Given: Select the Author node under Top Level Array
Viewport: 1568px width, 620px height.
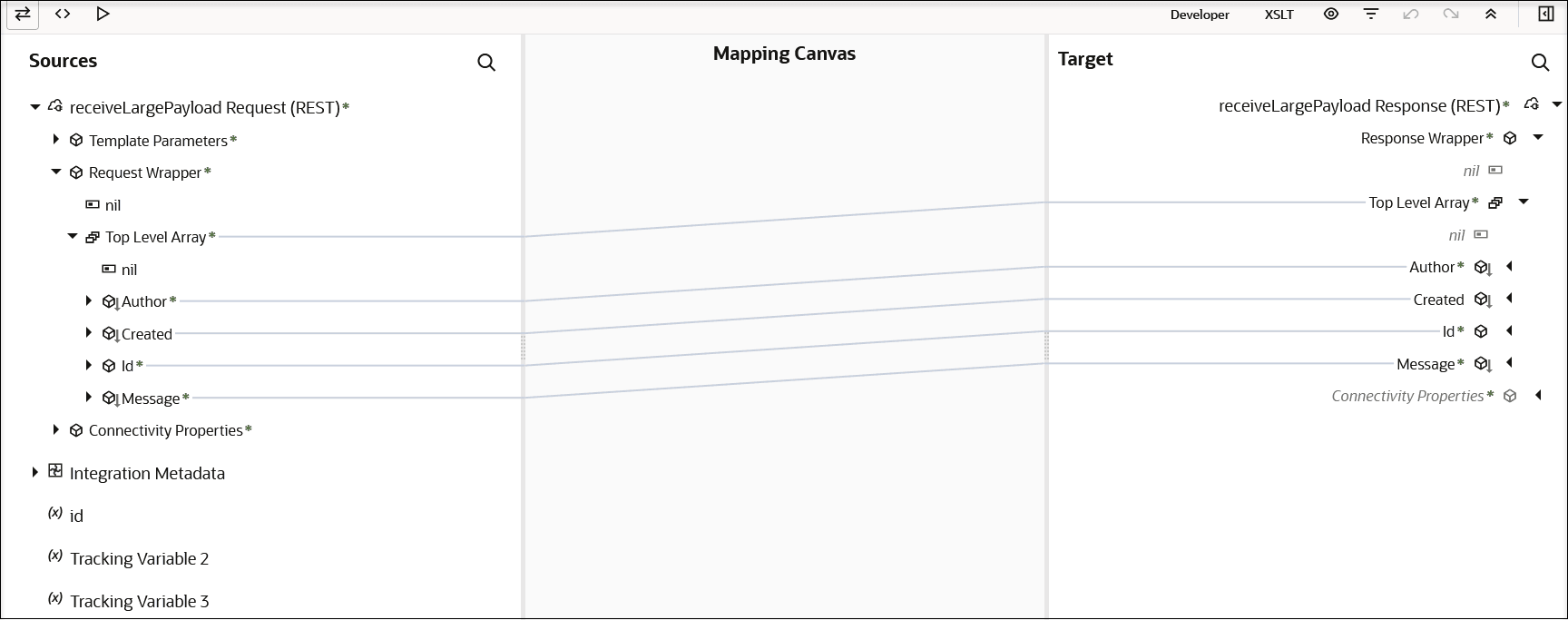Looking at the screenshot, I should 145,300.
